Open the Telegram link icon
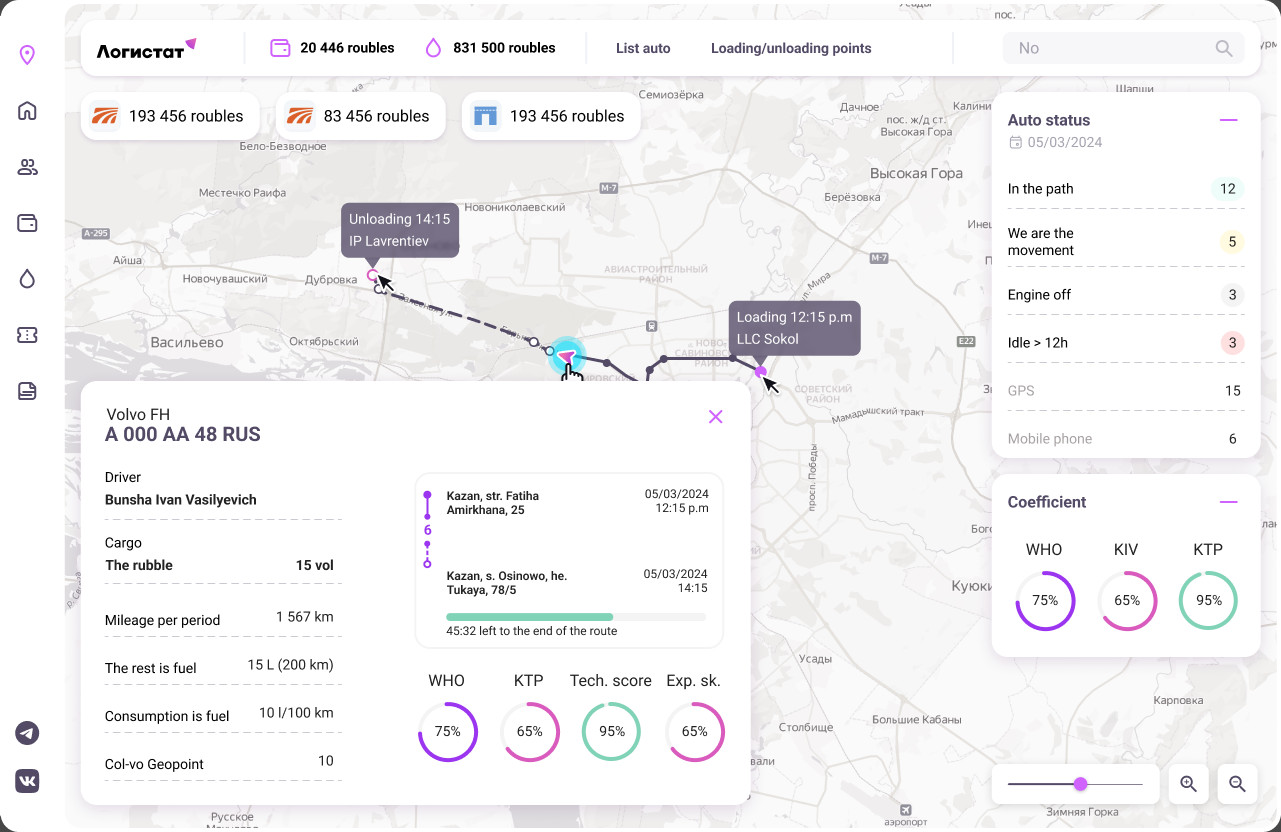Screen dimensions: 1281x832 pos(27,733)
